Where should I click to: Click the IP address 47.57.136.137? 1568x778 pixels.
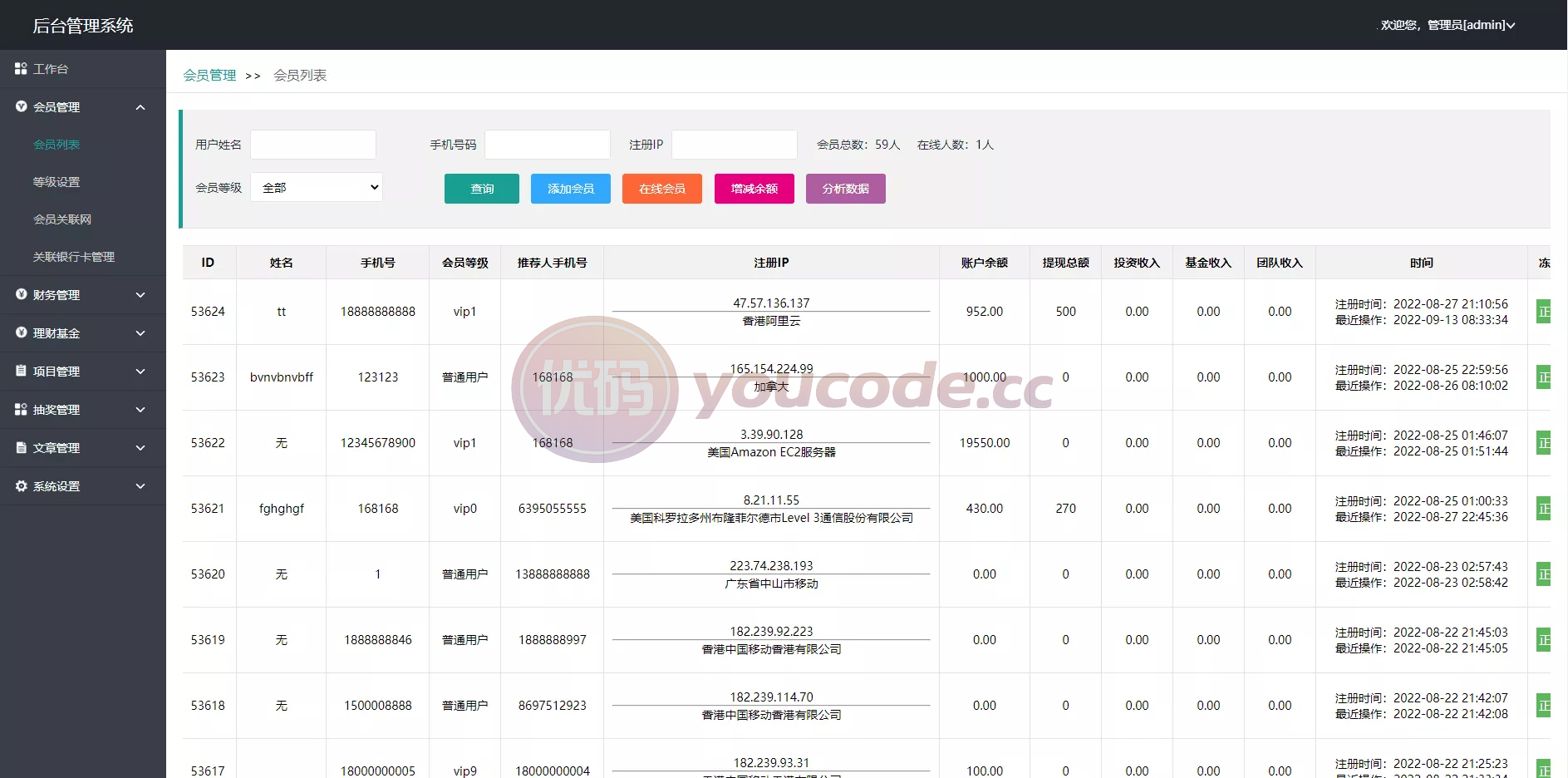[x=771, y=303]
